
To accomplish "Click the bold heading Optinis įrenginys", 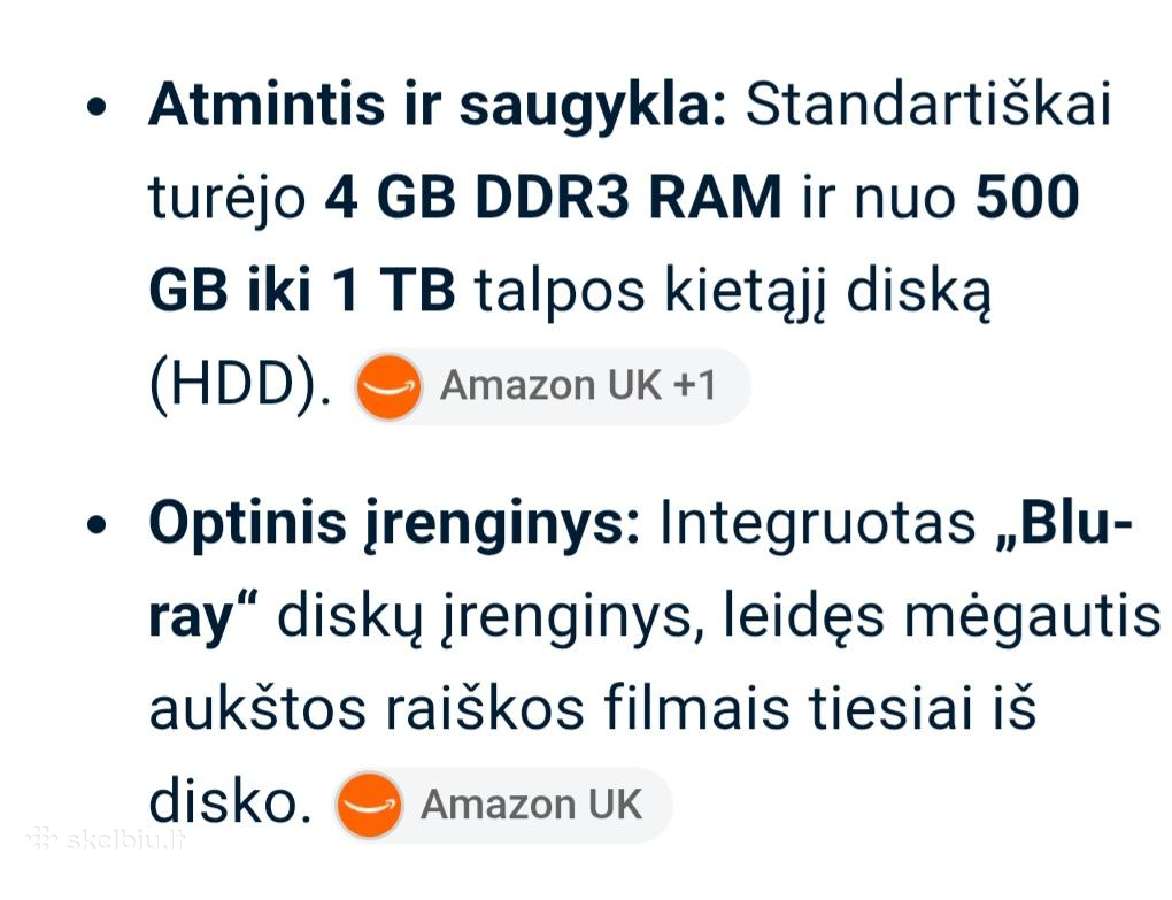I will [x=395, y=525].
